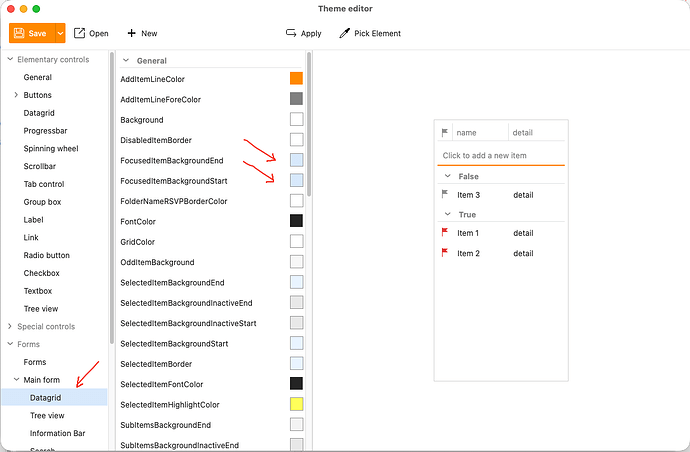690x452 pixels.
Task: Toggle the red flag on Item 1
Action: pyautogui.click(x=444, y=232)
